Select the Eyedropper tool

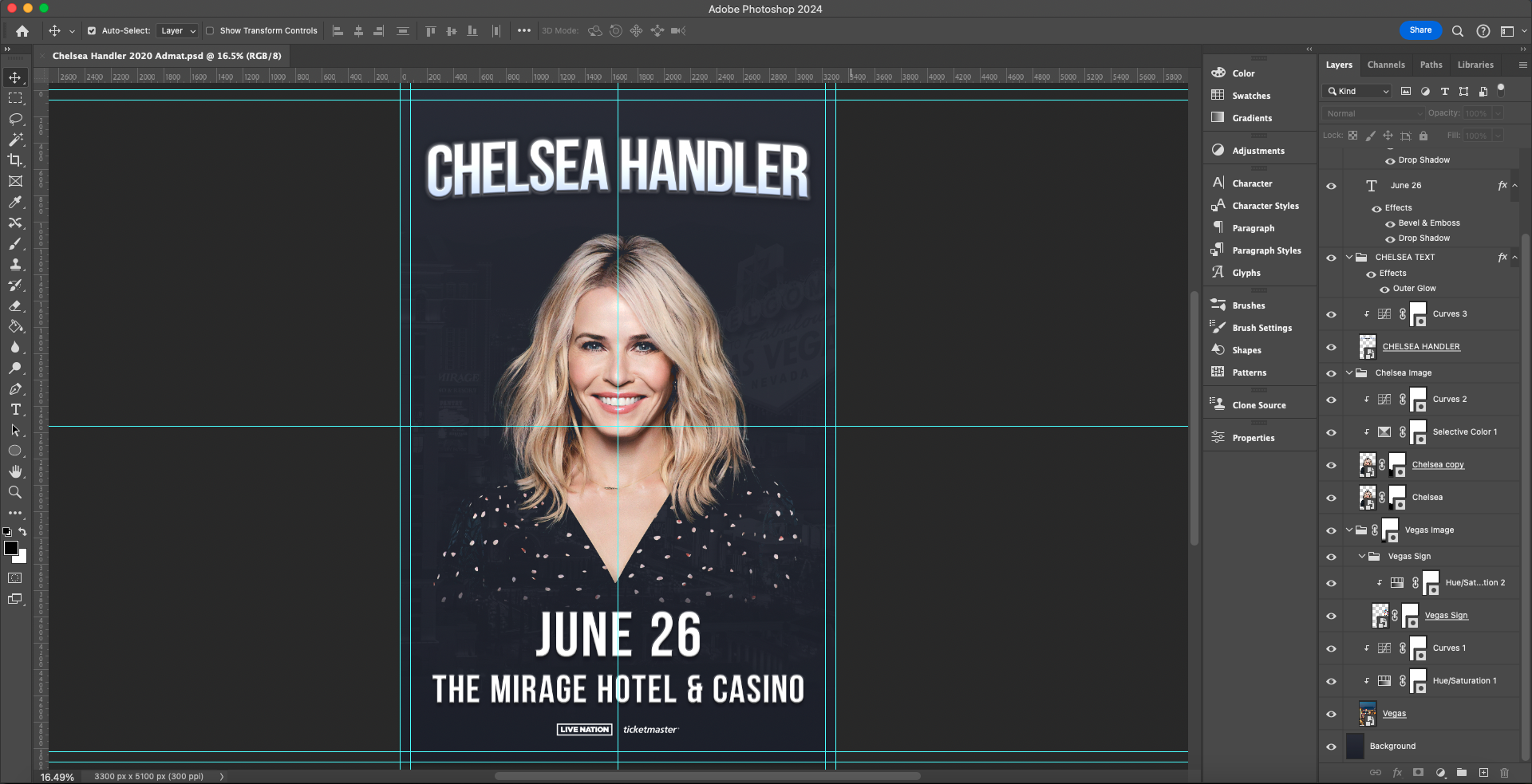(15, 202)
